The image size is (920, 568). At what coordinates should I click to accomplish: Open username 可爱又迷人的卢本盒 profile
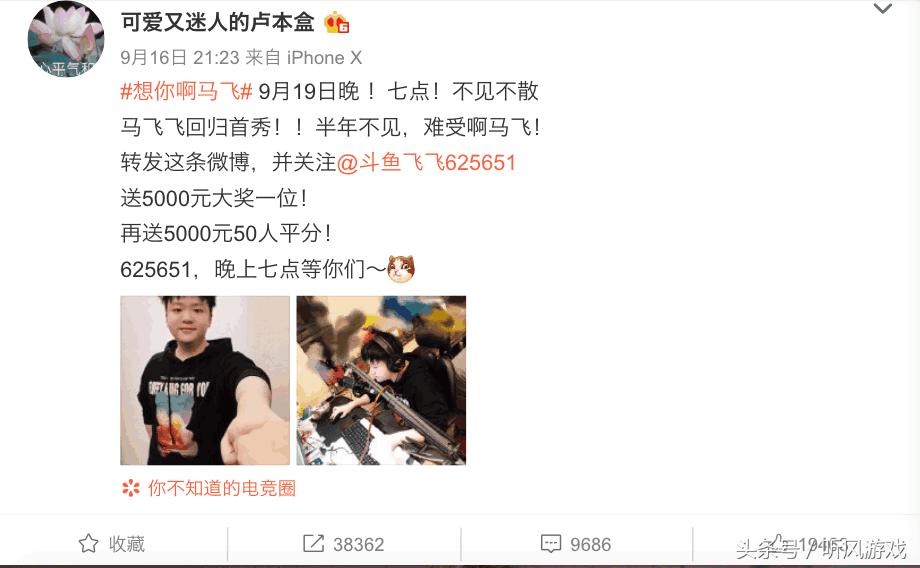[x=218, y=22]
